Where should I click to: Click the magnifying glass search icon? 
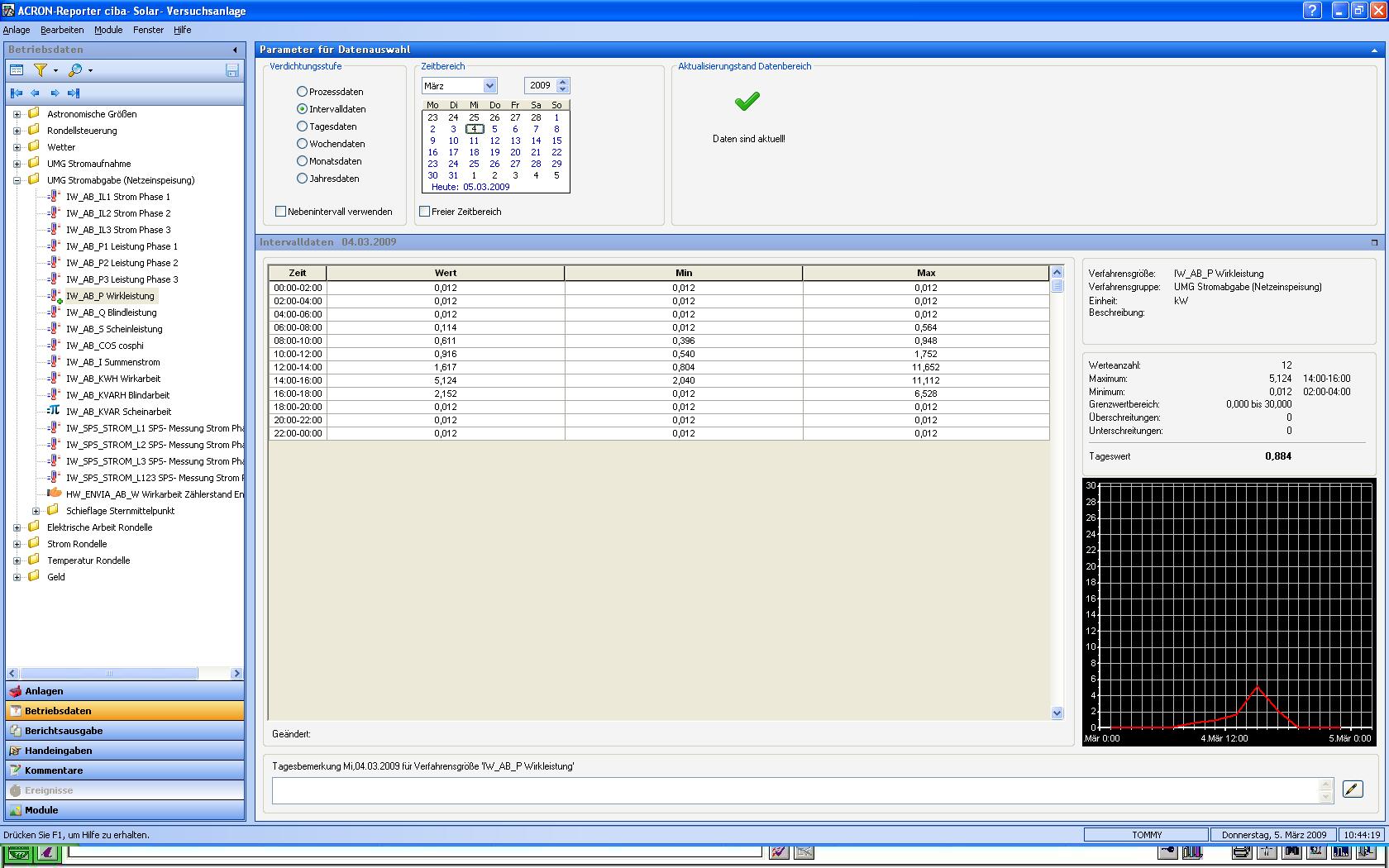[x=75, y=70]
